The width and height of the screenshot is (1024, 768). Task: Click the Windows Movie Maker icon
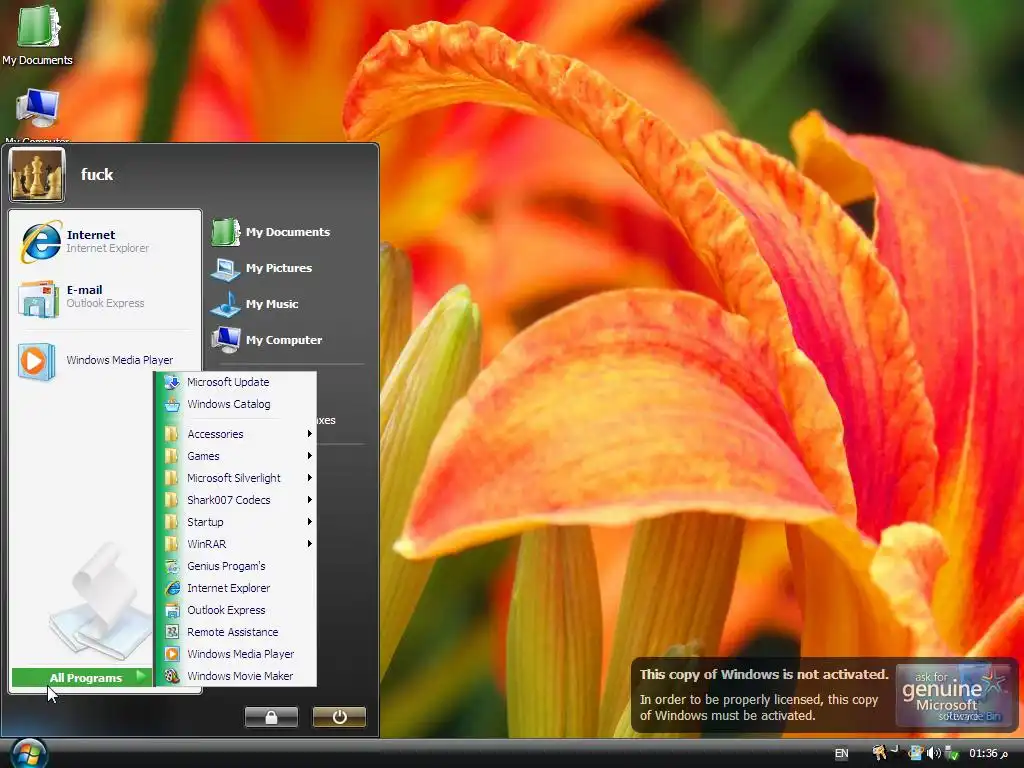point(172,677)
